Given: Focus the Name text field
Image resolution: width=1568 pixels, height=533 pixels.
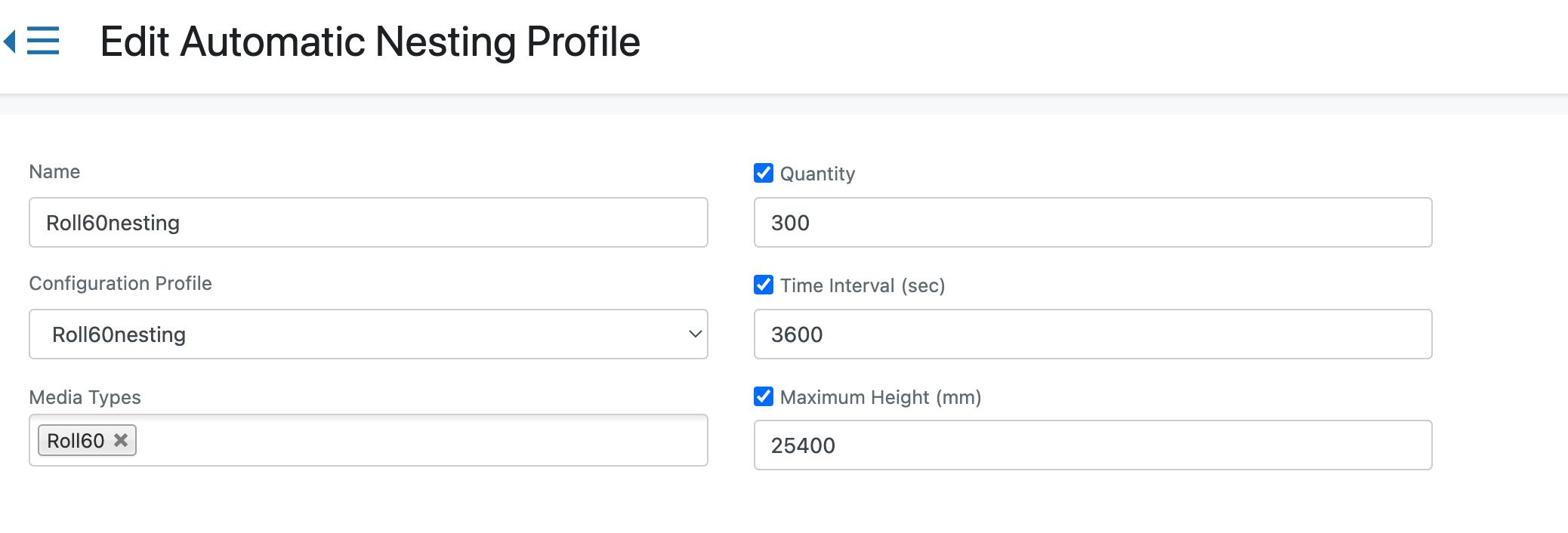Looking at the screenshot, I should (x=368, y=222).
